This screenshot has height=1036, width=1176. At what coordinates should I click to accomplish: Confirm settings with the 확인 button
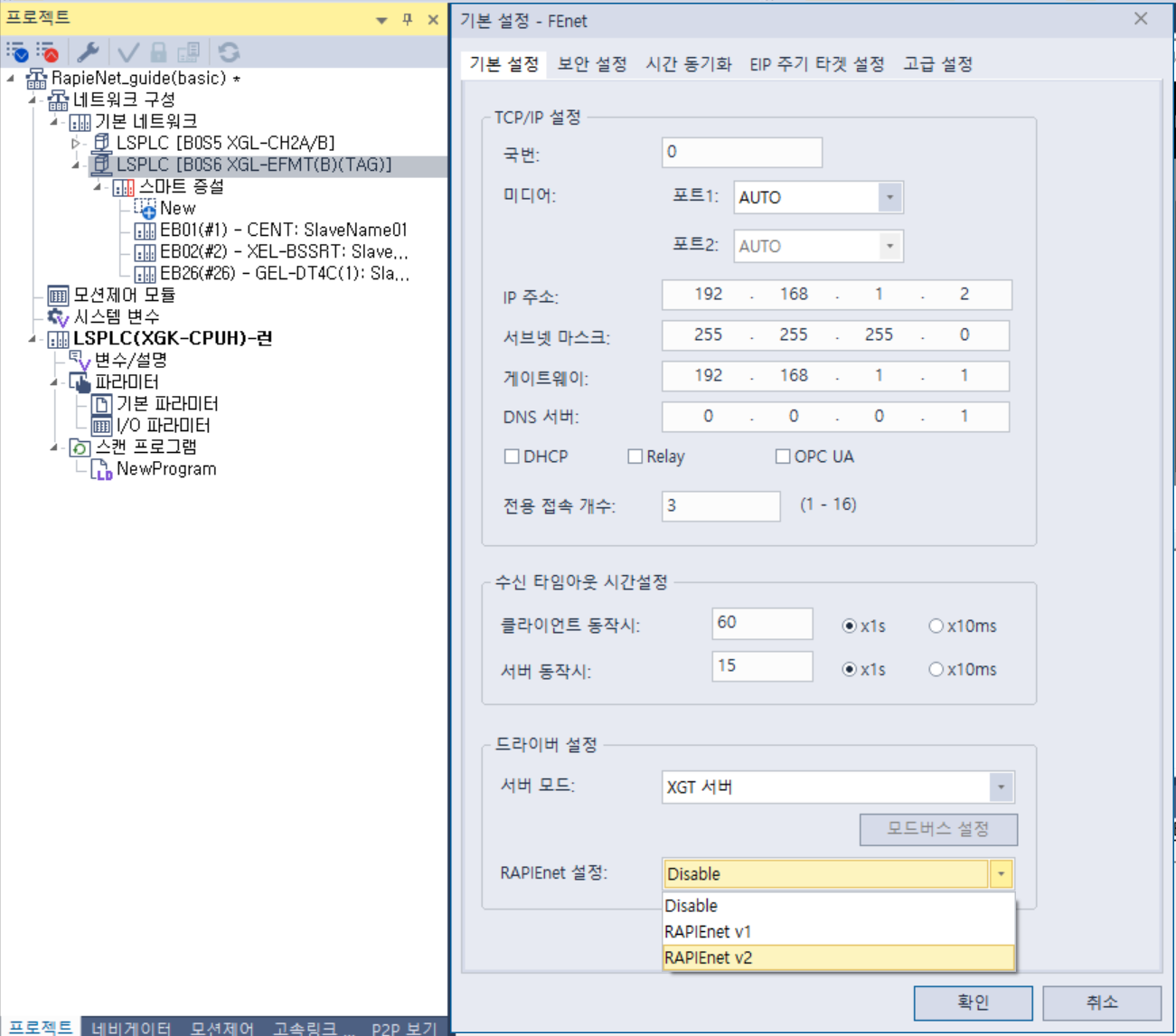point(973,1002)
